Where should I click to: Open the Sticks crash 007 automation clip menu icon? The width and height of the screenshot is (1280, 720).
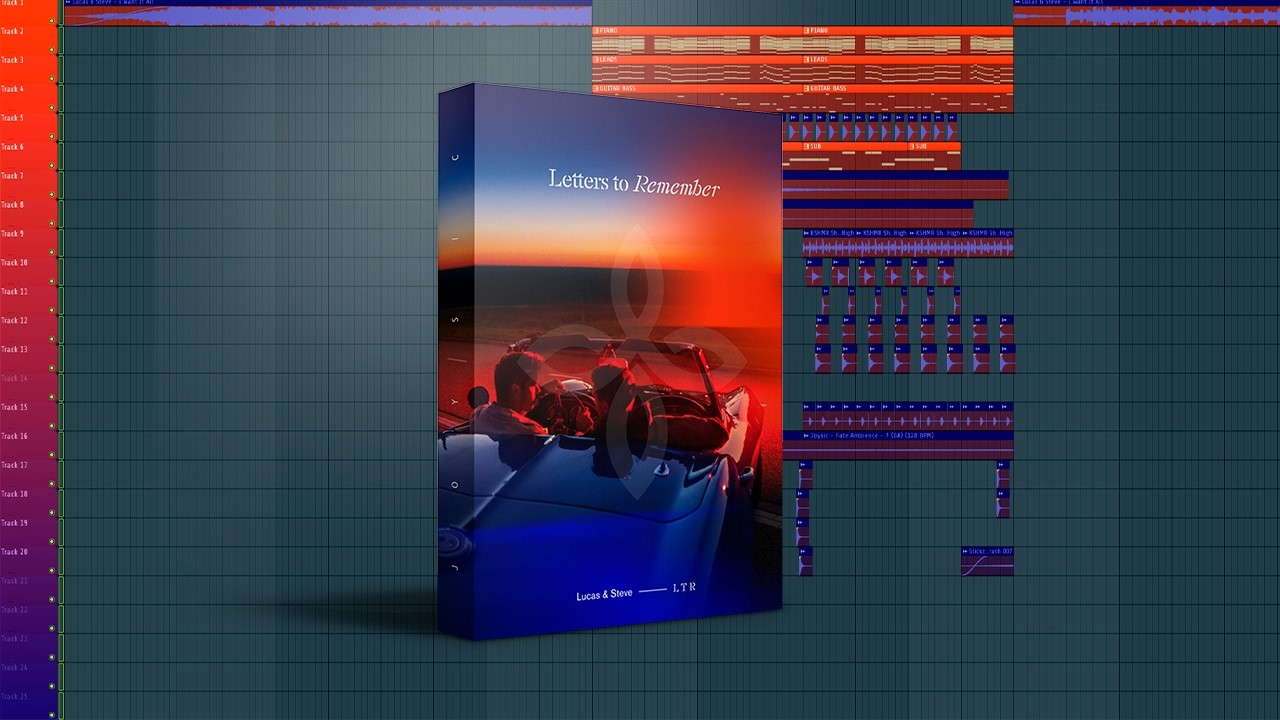[x=965, y=552]
